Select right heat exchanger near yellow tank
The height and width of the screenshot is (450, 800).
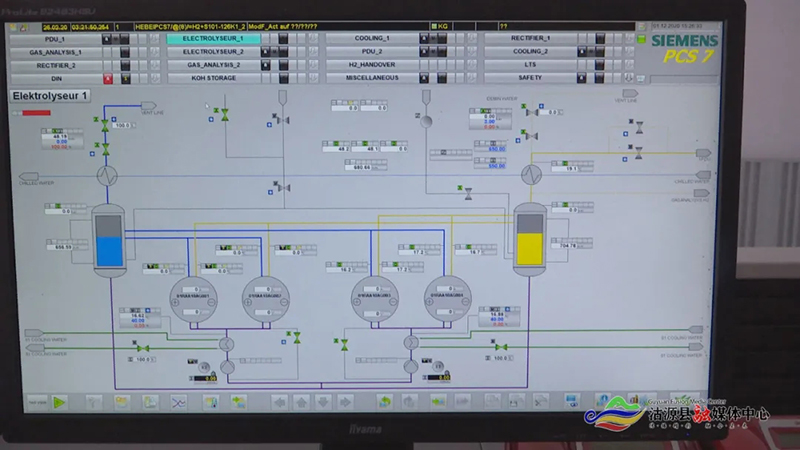click(530, 174)
